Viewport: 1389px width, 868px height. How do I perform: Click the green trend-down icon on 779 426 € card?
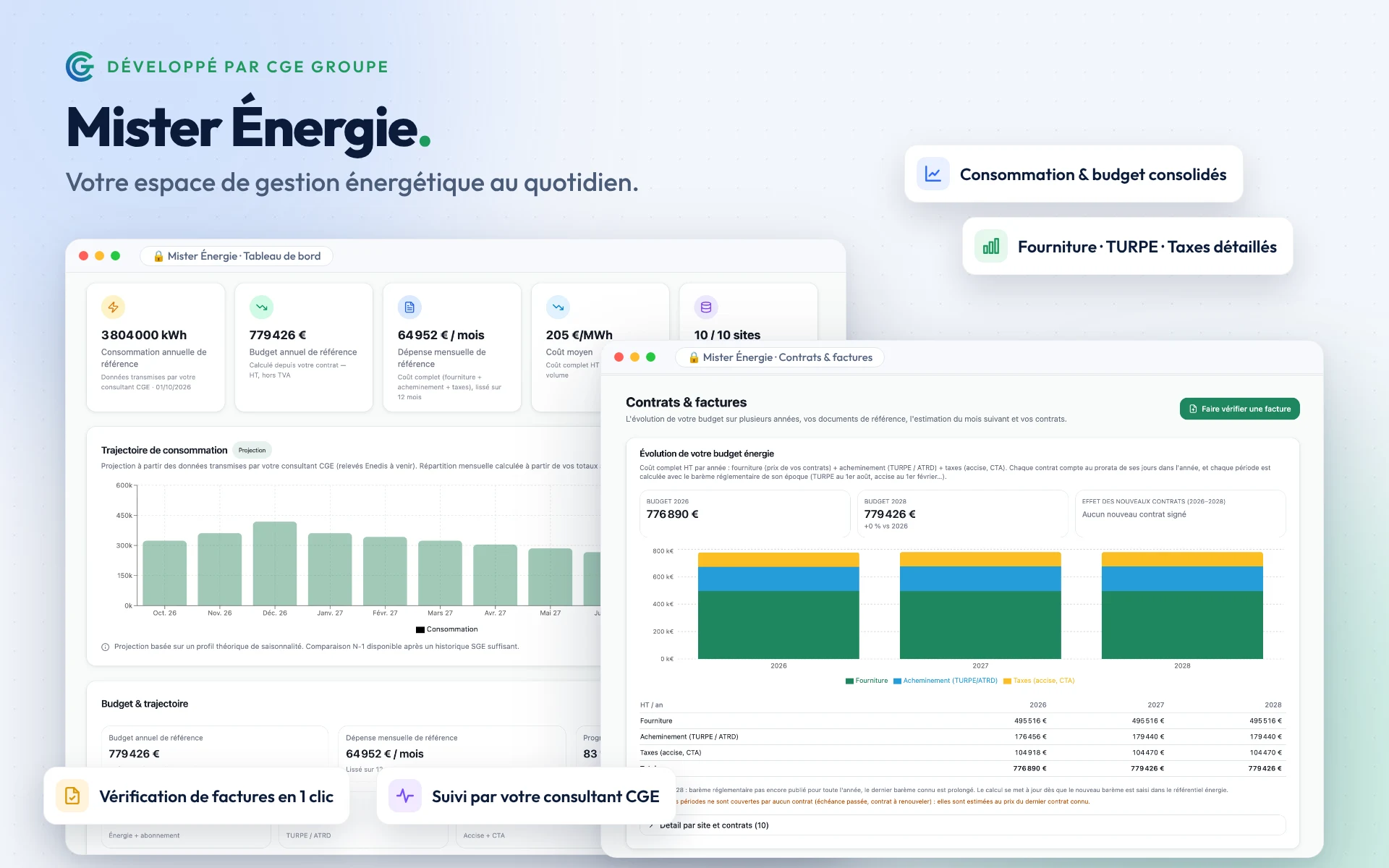(x=261, y=307)
